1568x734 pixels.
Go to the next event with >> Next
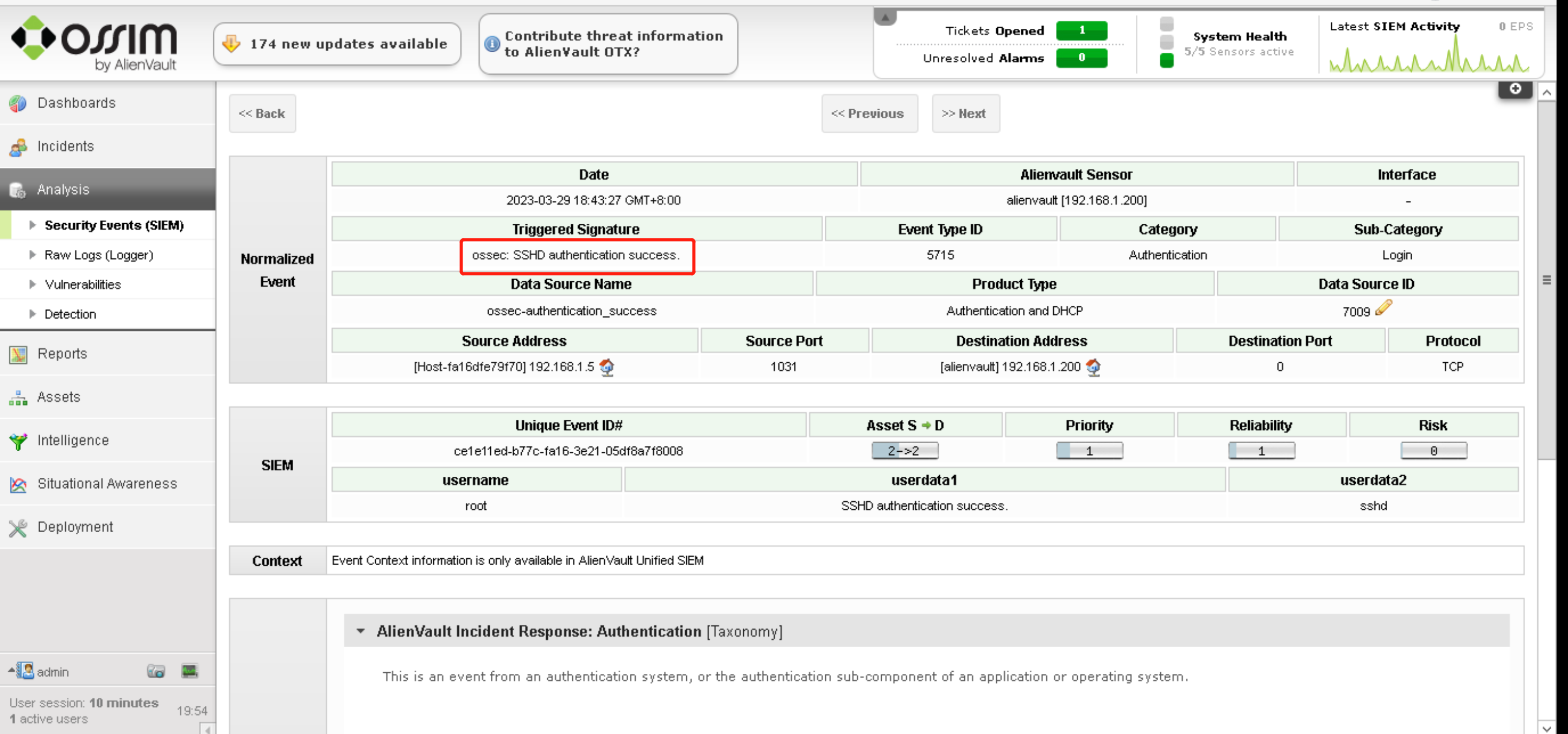coord(965,113)
